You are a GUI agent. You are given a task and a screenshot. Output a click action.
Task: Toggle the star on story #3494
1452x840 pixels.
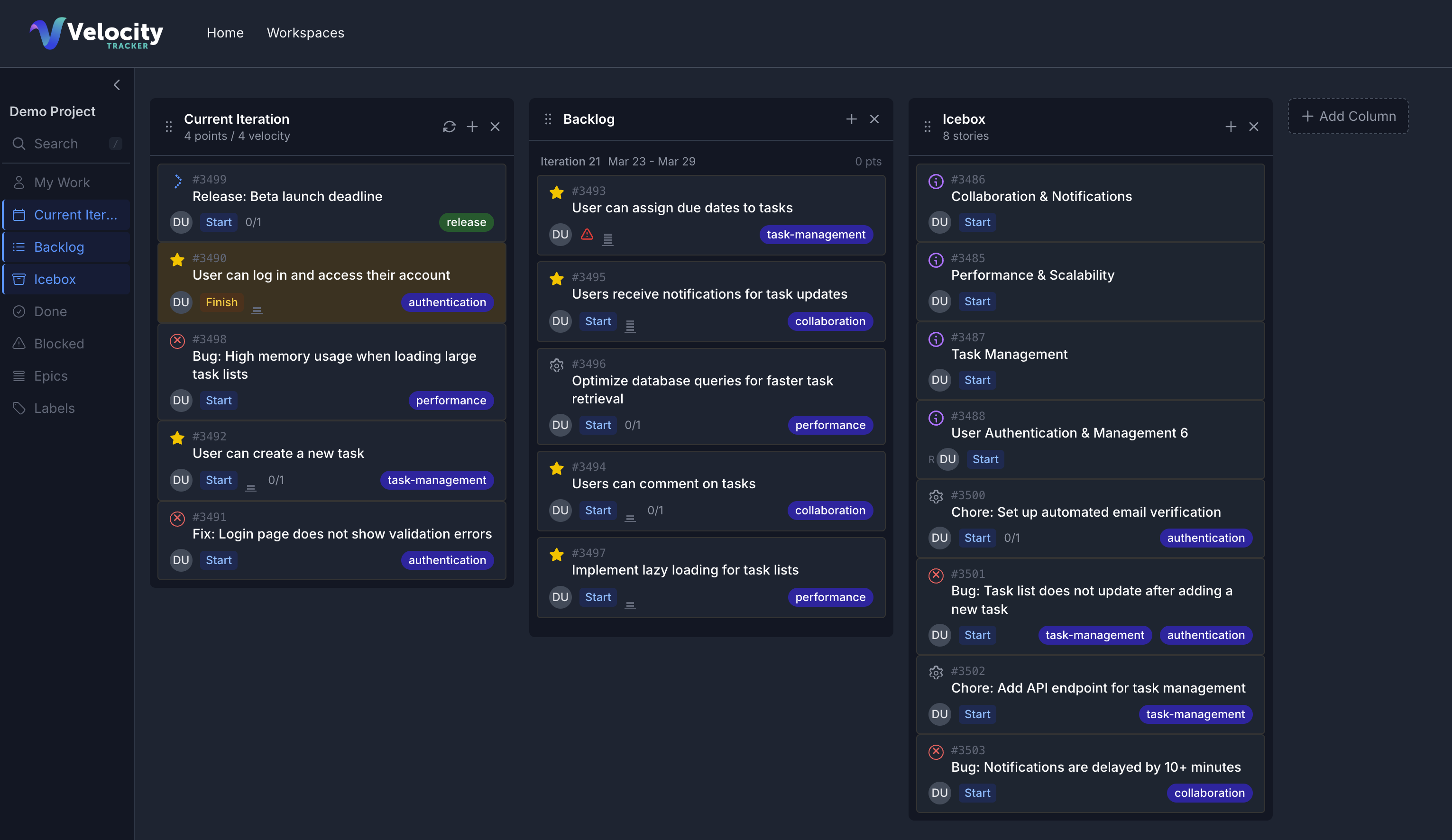pyautogui.click(x=556, y=468)
